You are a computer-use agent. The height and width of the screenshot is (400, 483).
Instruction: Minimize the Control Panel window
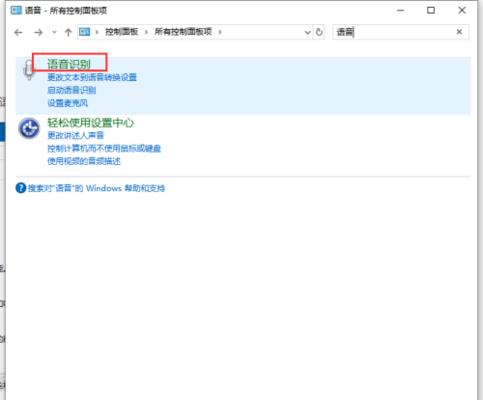(400, 10)
